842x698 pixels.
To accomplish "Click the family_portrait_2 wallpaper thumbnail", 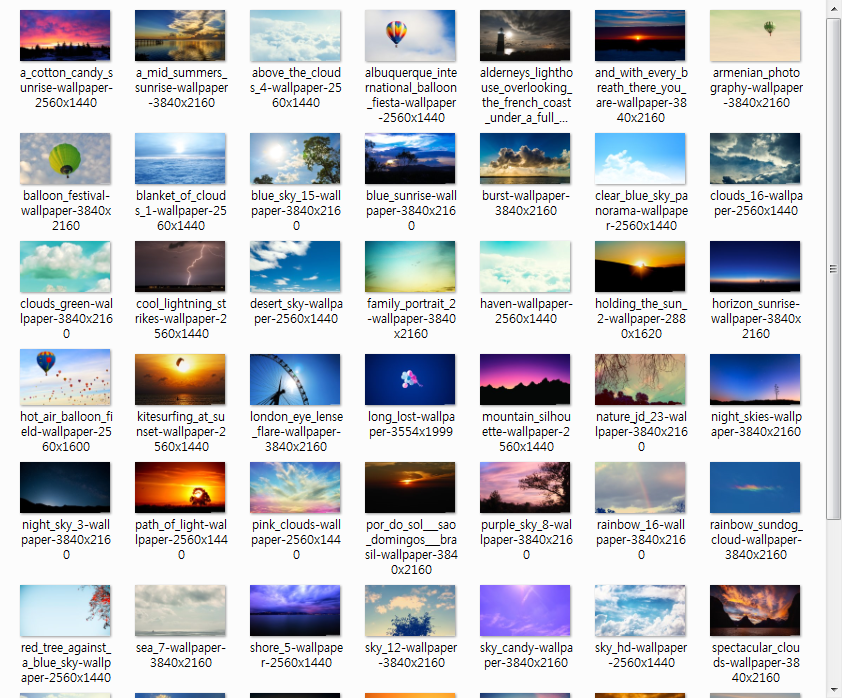I will [410, 266].
